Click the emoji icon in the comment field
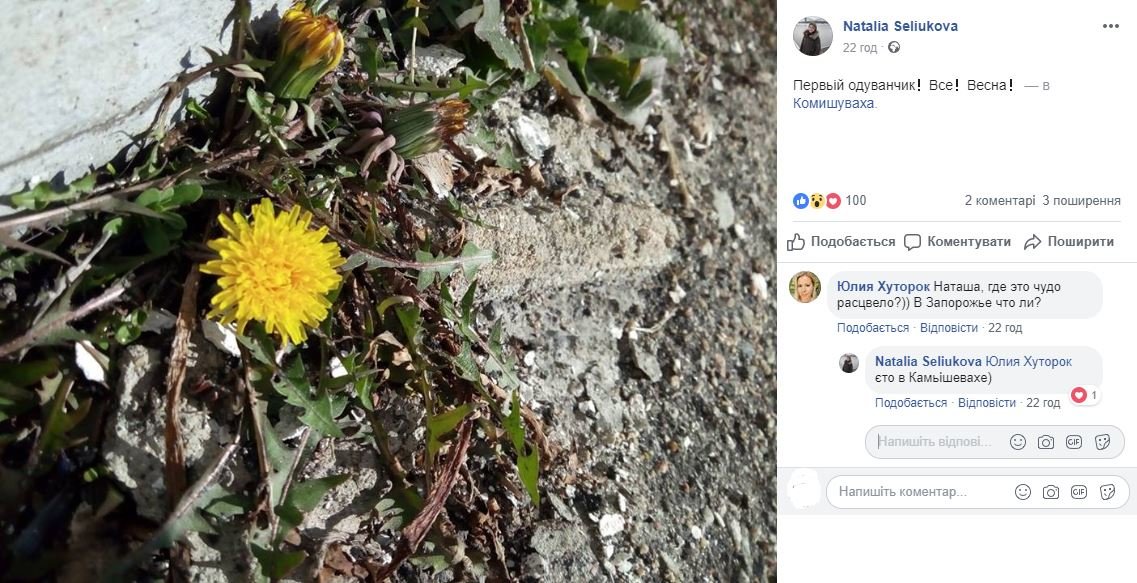 (1023, 492)
